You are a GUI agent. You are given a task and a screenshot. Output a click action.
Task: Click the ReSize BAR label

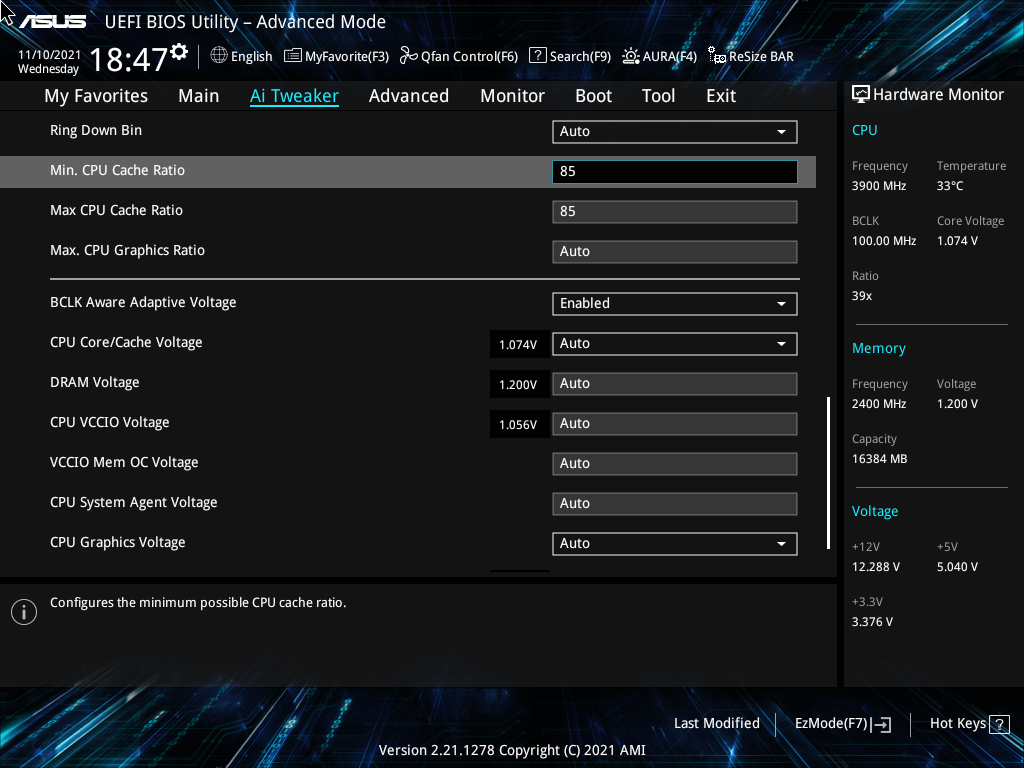point(761,56)
